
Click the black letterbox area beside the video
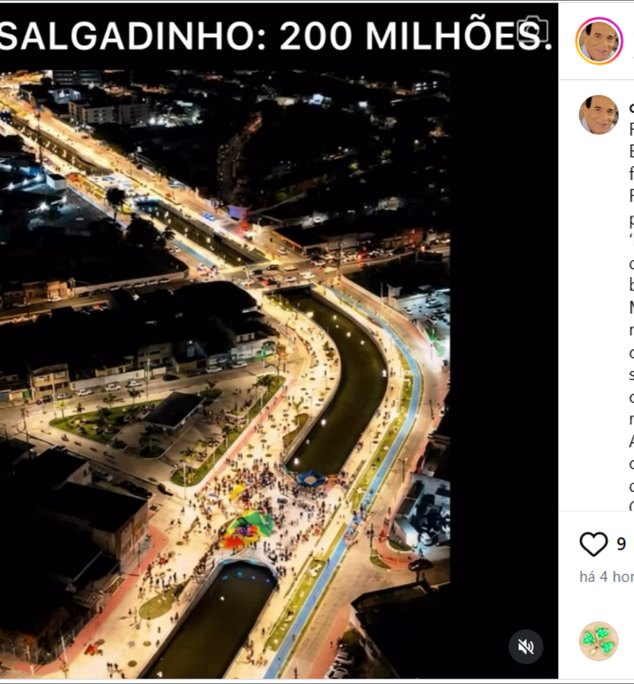504,349
